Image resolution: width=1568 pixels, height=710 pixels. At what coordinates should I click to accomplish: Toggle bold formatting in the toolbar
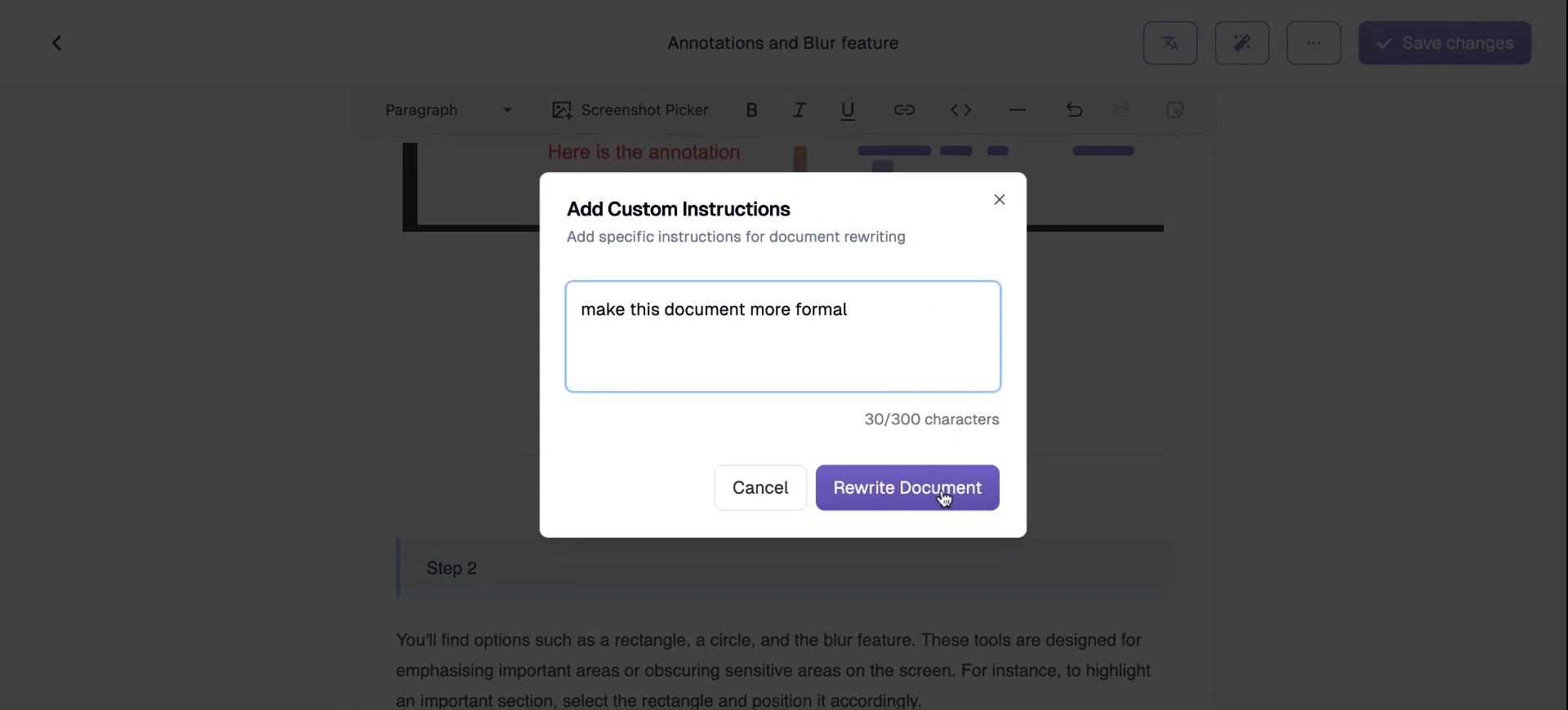751,110
